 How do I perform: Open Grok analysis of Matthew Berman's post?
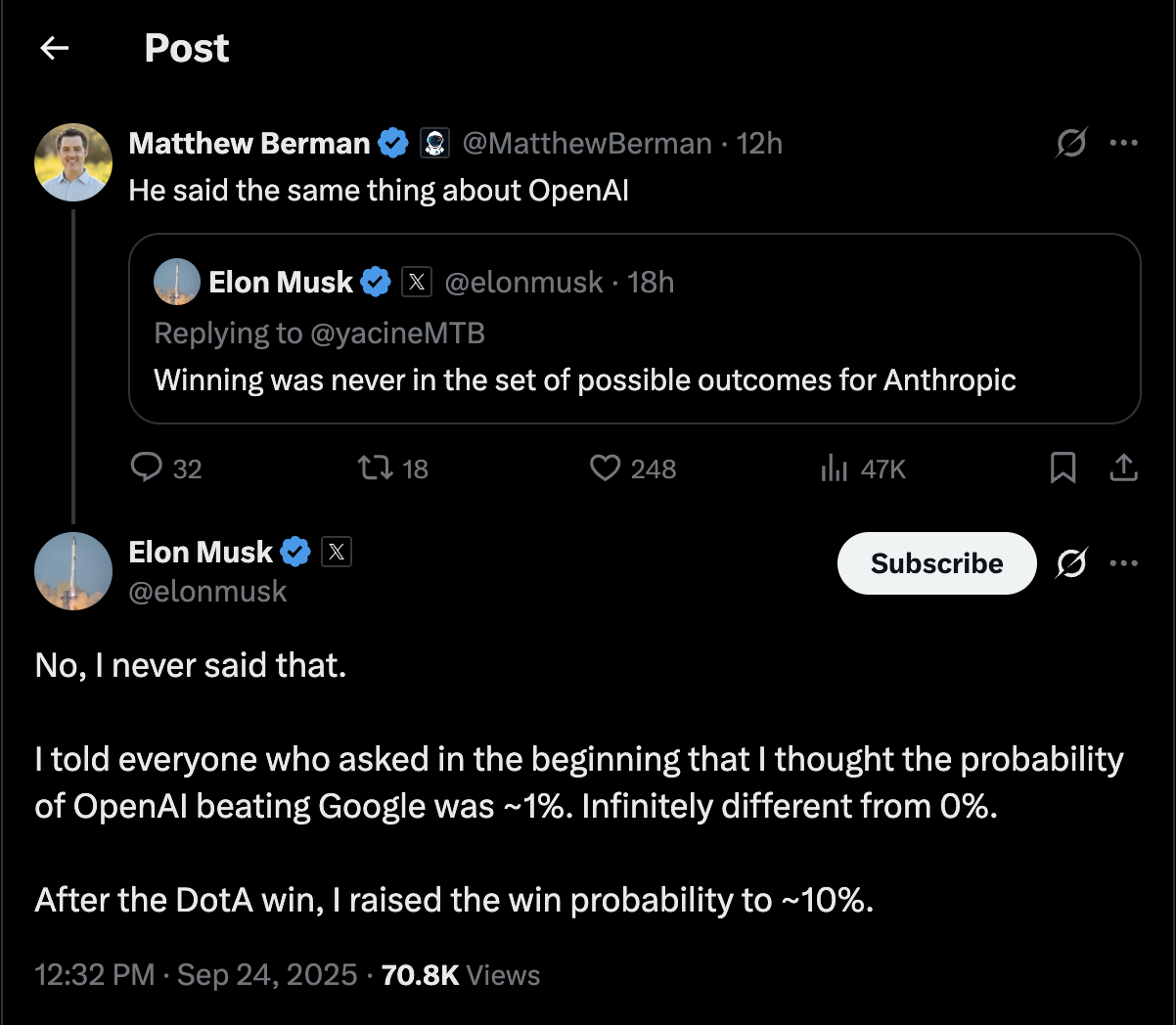click(1070, 143)
